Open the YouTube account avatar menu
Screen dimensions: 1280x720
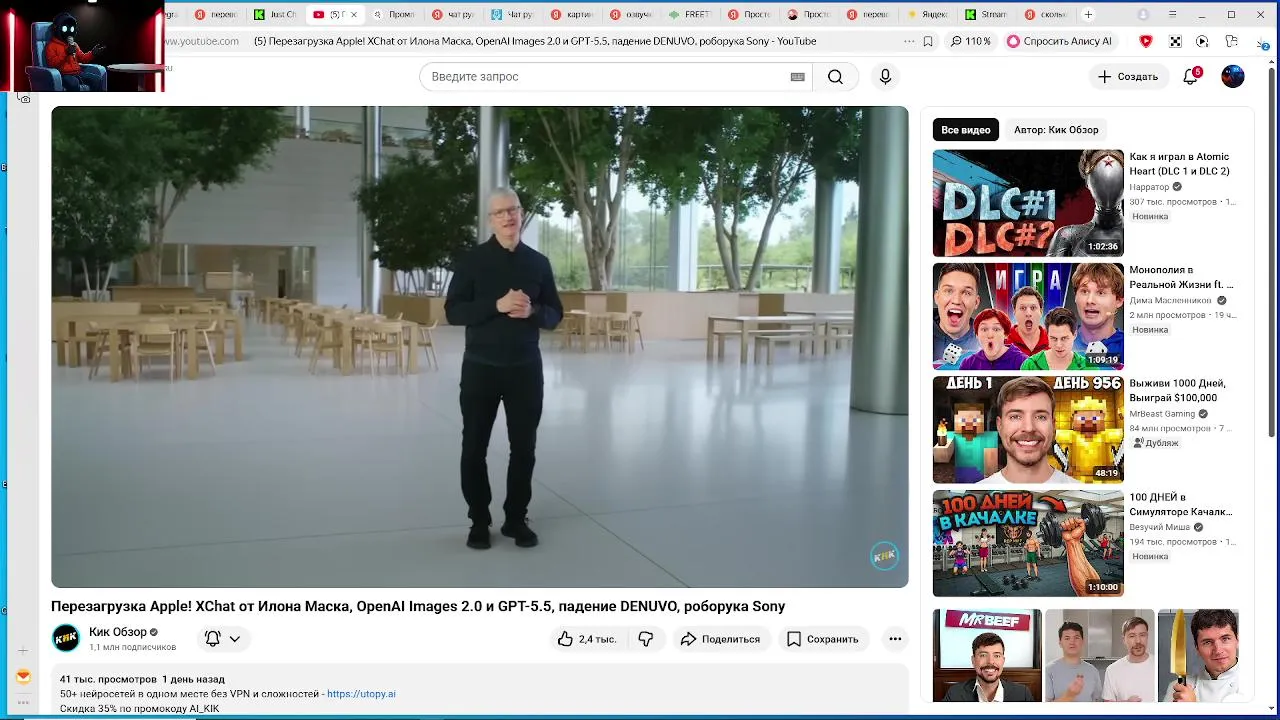1233,76
